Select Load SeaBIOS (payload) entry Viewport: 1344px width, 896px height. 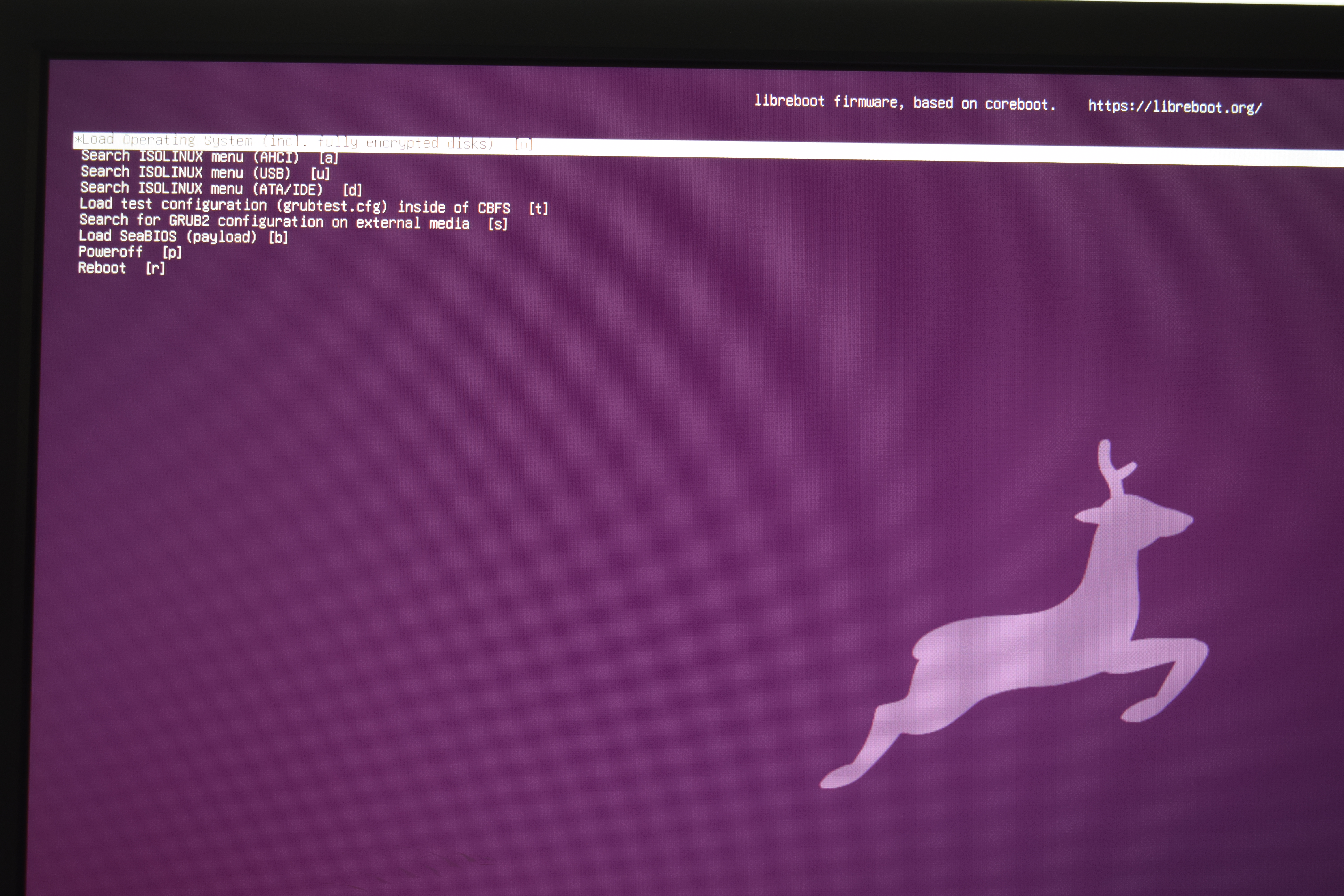tap(167, 236)
